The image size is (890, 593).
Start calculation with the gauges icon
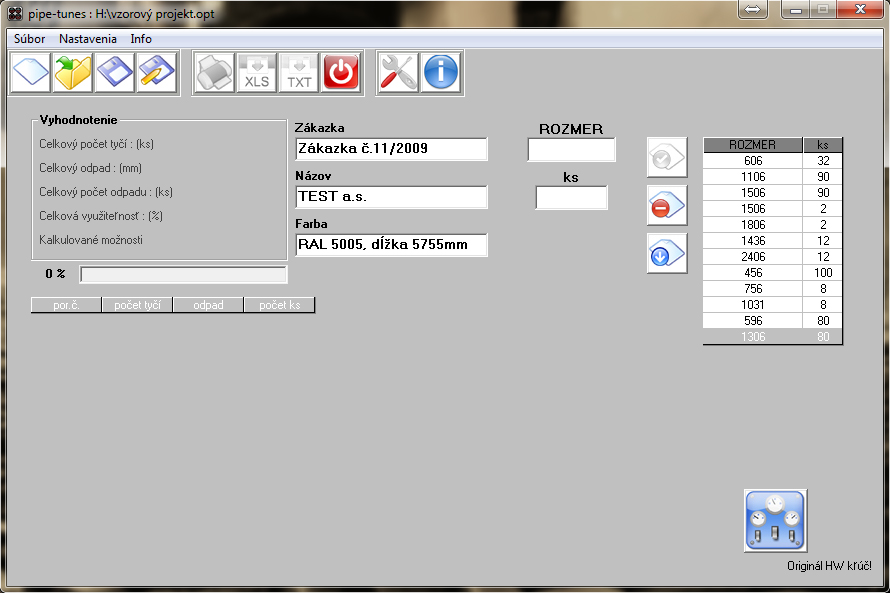[x=775, y=520]
